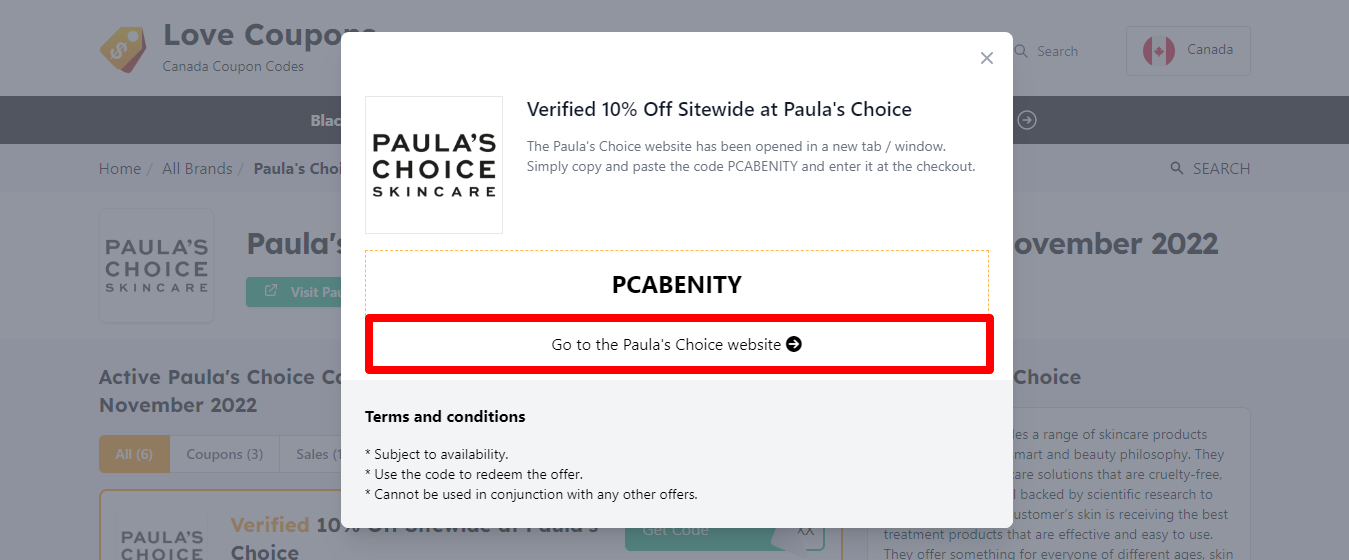Click the Canada flag icon
Image resolution: width=1349 pixels, height=560 pixels.
[1159, 50]
